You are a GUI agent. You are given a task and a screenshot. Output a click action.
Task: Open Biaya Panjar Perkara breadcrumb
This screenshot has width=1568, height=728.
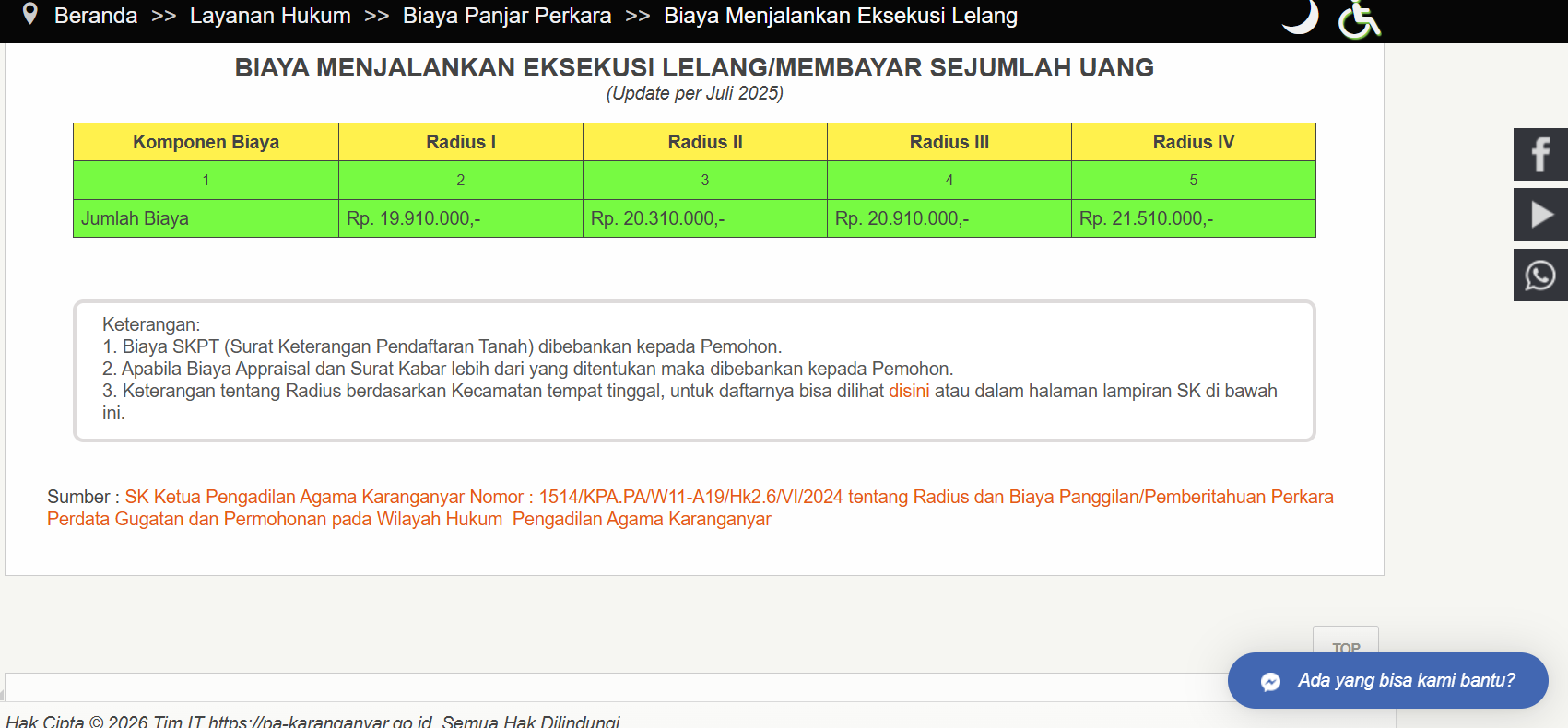click(x=507, y=16)
